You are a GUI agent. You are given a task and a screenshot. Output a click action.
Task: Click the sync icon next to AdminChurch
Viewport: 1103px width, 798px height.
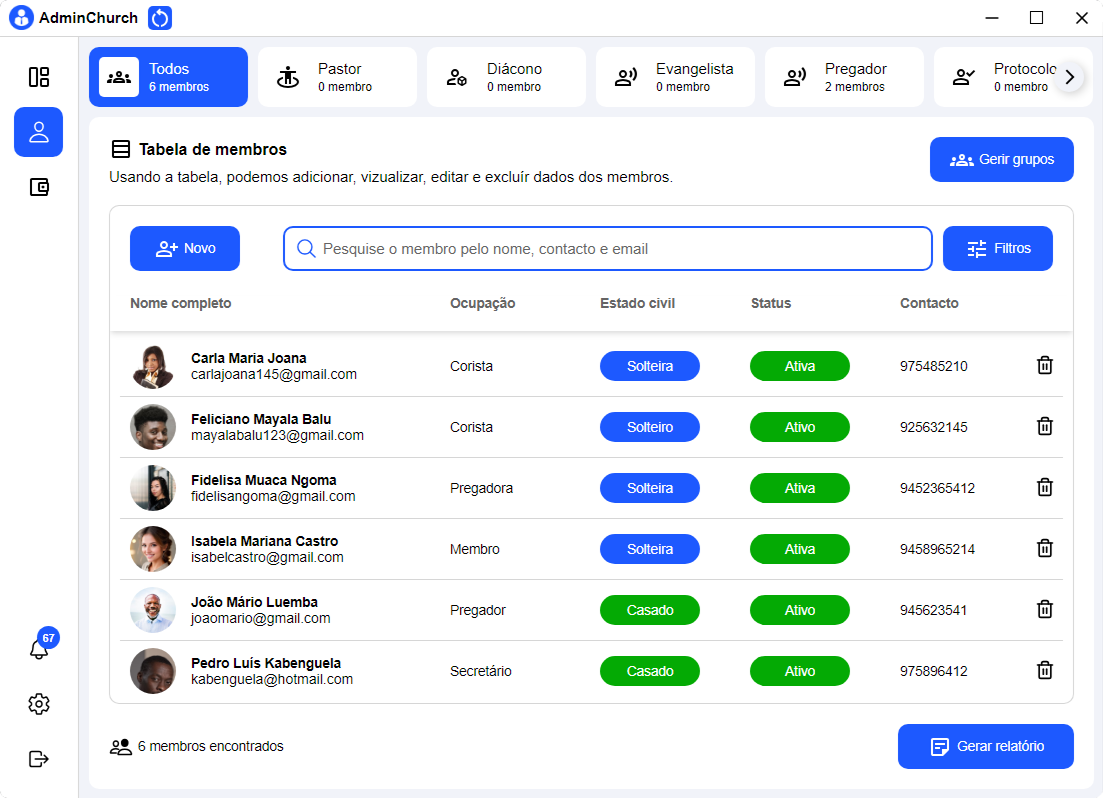[x=160, y=17]
